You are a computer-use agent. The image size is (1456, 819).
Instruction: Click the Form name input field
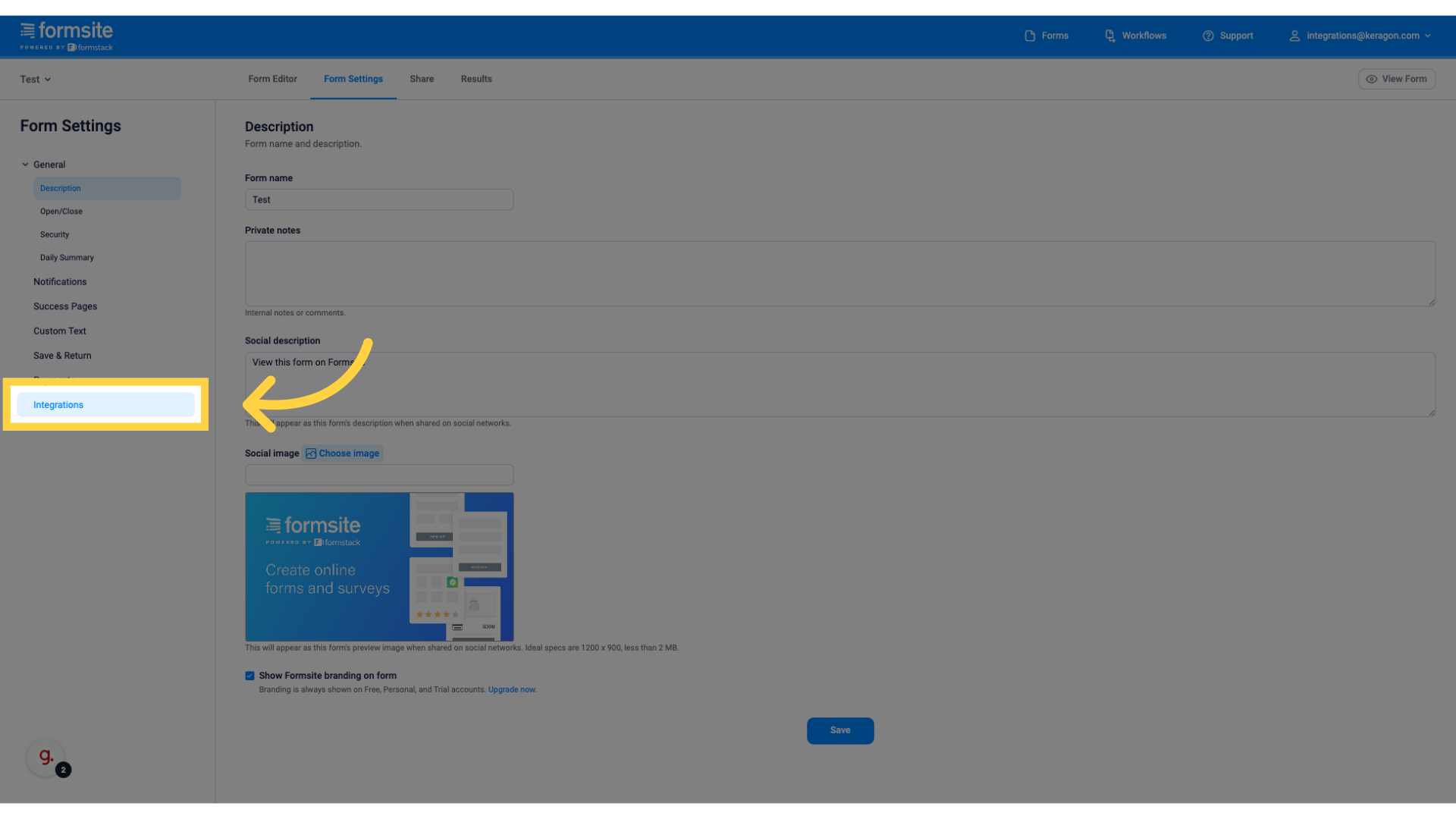pos(379,199)
